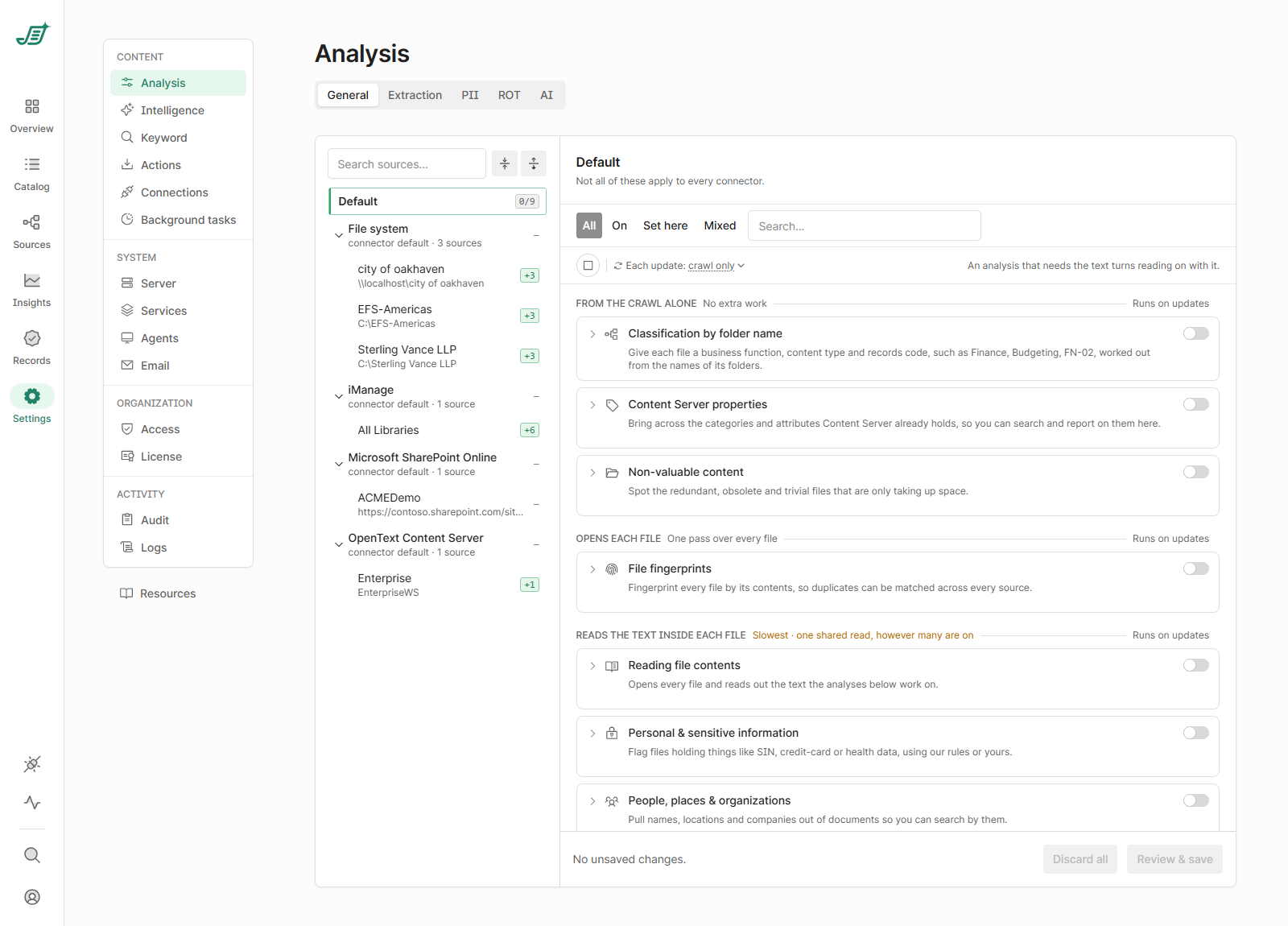Toggle Non-valuable content on
The image size is (1288, 926).
click(1196, 472)
